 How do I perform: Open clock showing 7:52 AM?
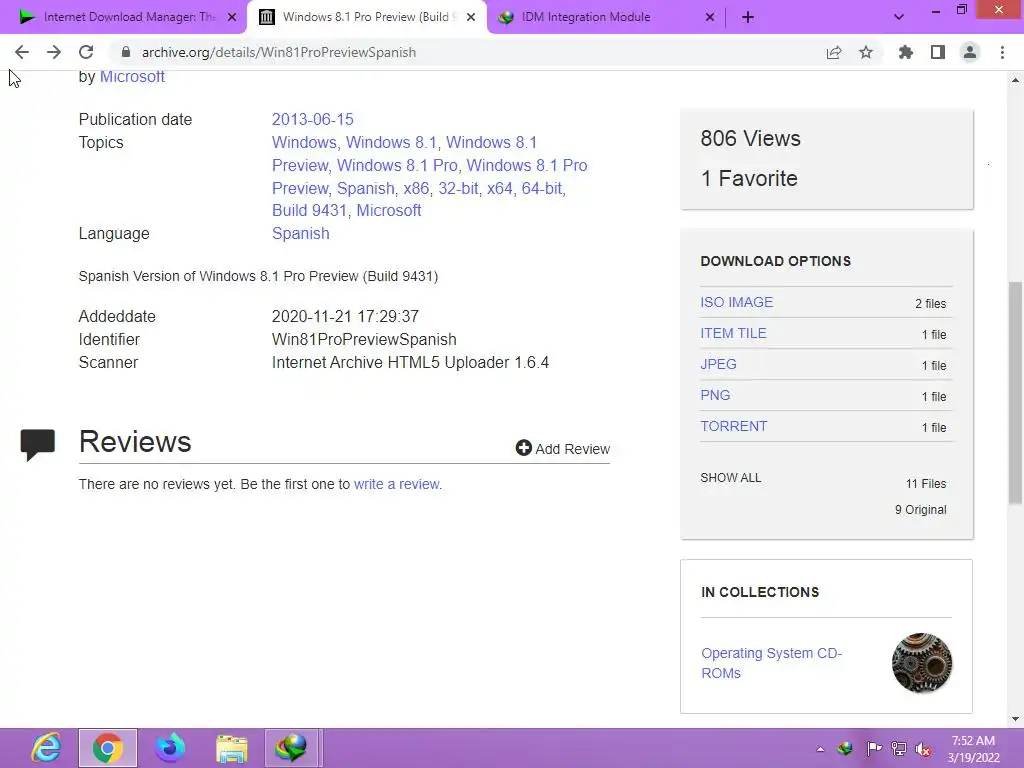(x=974, y=748)
